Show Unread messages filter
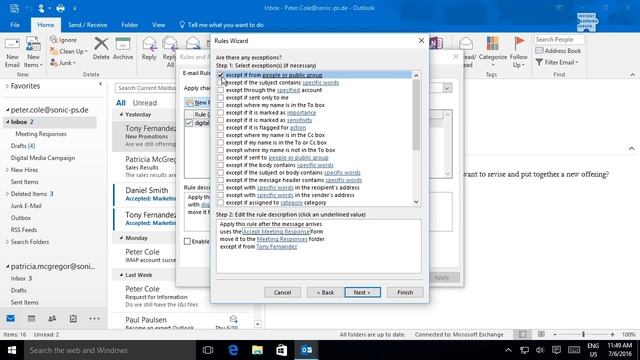The width and height of the screenshot is (640, 360). click(x=144, y=103)
